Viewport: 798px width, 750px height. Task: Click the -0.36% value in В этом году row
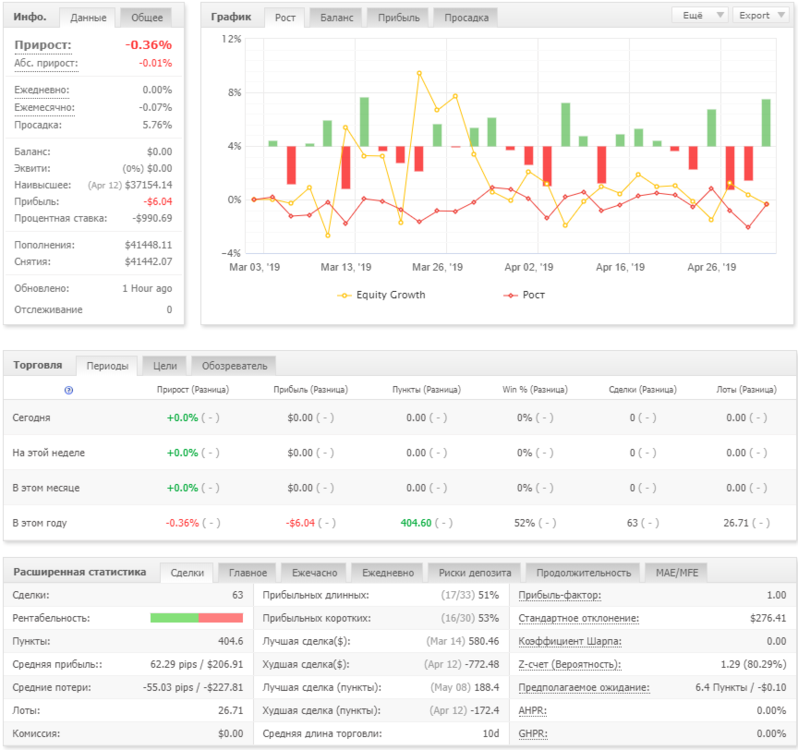tap(182, 523)
